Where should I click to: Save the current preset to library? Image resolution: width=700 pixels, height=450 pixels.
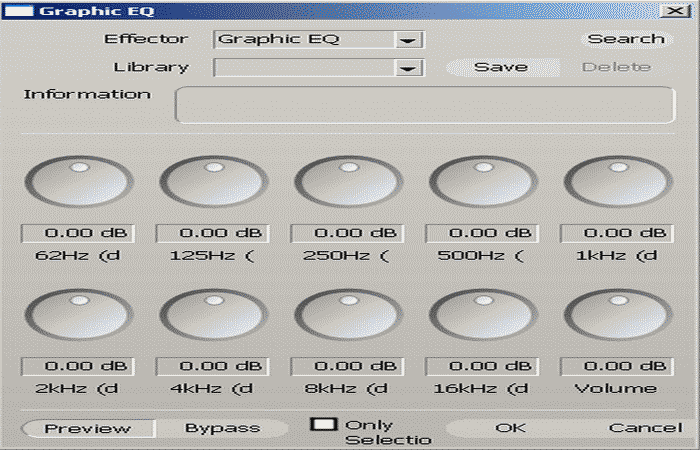(500, 67)
